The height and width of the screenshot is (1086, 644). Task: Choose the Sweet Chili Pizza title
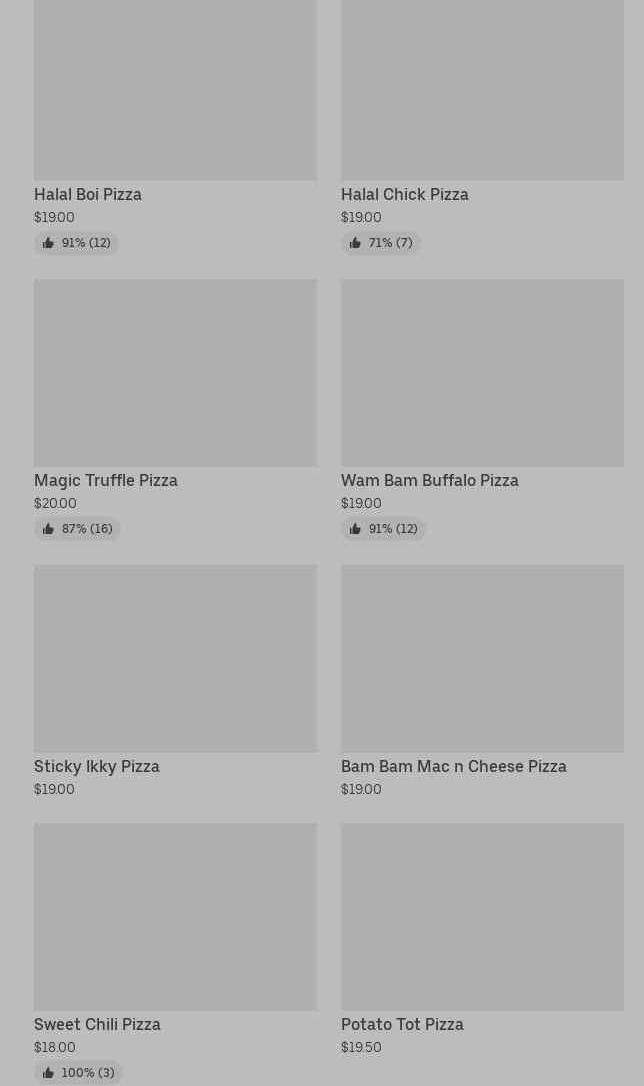pos(97,1024)
